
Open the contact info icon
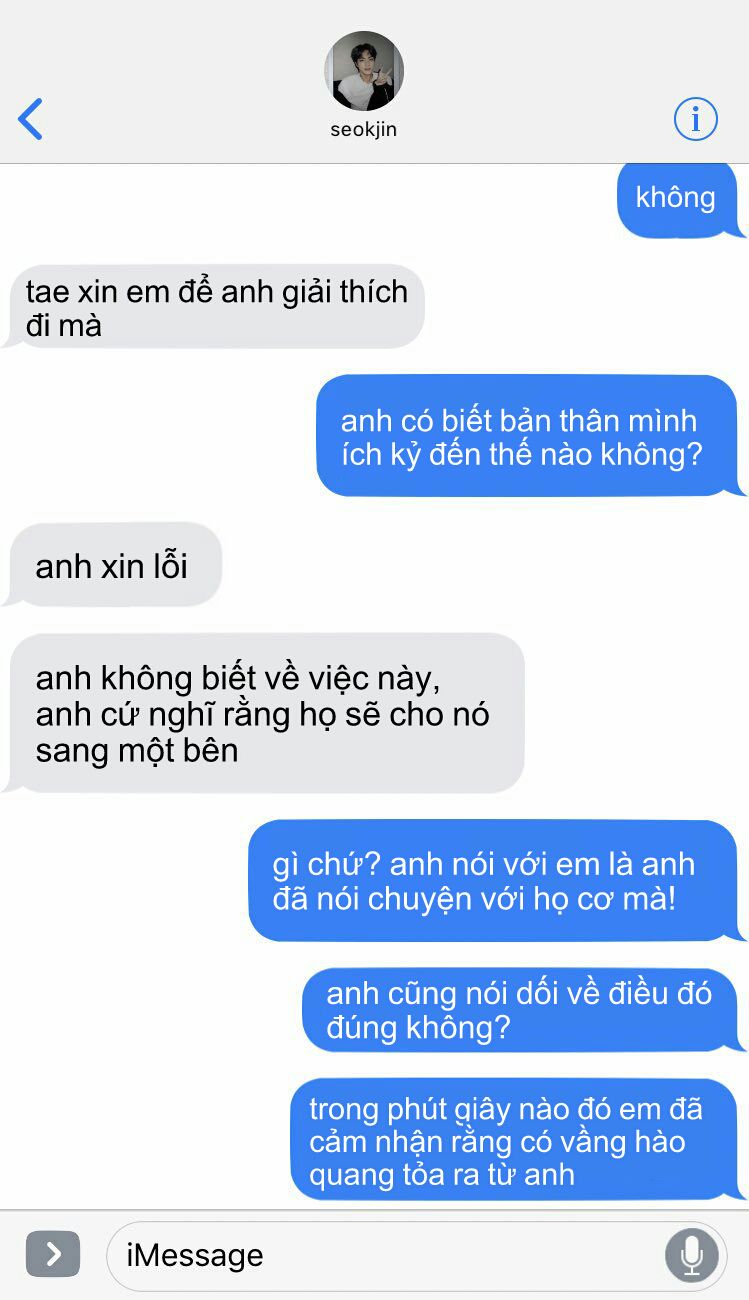[695, 119]
